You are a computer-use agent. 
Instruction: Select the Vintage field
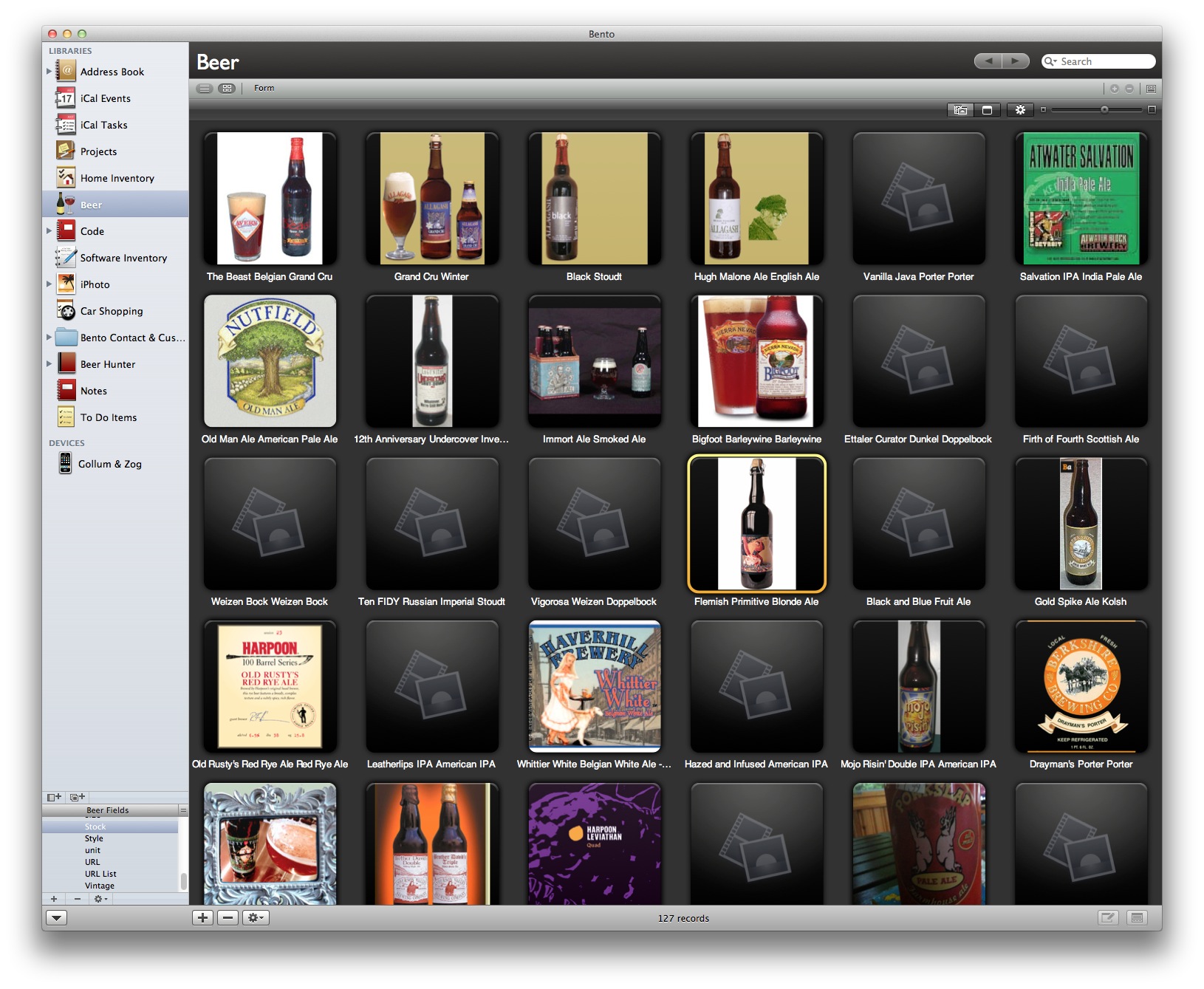110,886
